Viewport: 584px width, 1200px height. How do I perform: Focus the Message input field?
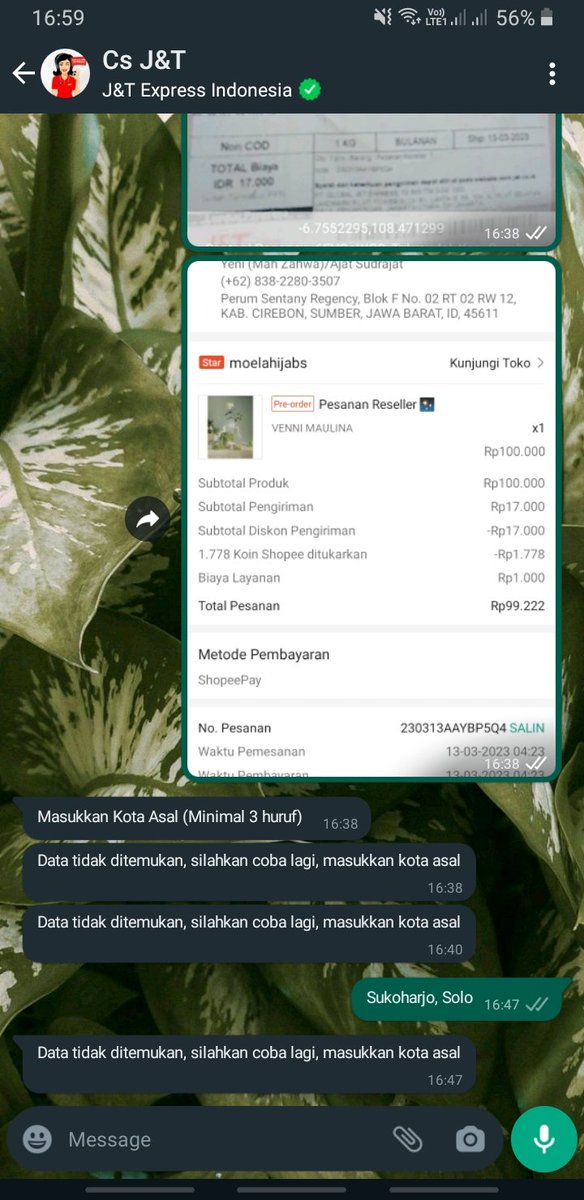pyautogui.click(x=220, y=1139)
